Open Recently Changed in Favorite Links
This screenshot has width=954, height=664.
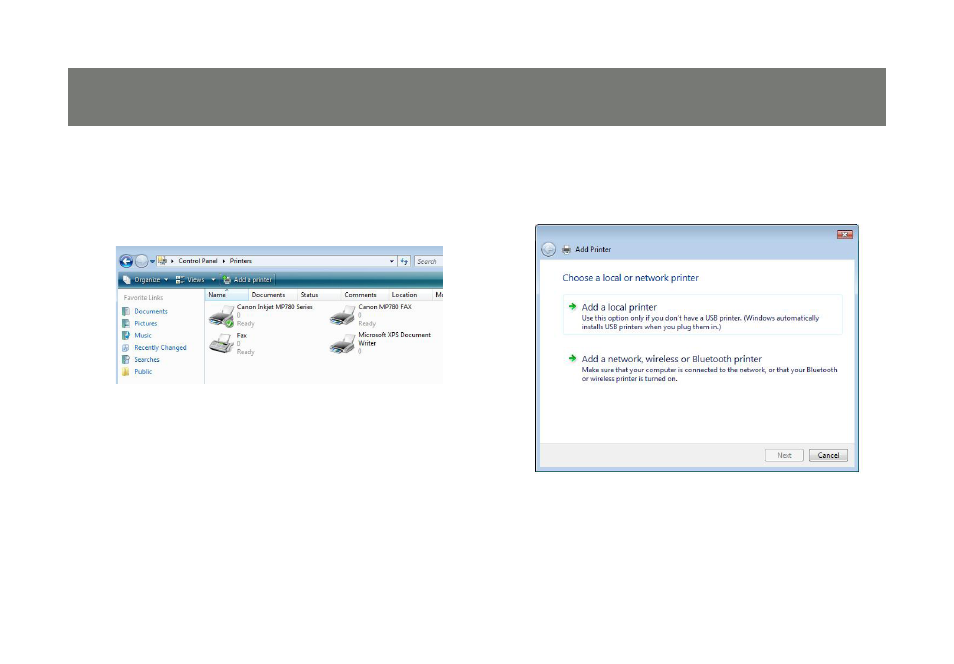pyautogui.click(x=159, y=348)
